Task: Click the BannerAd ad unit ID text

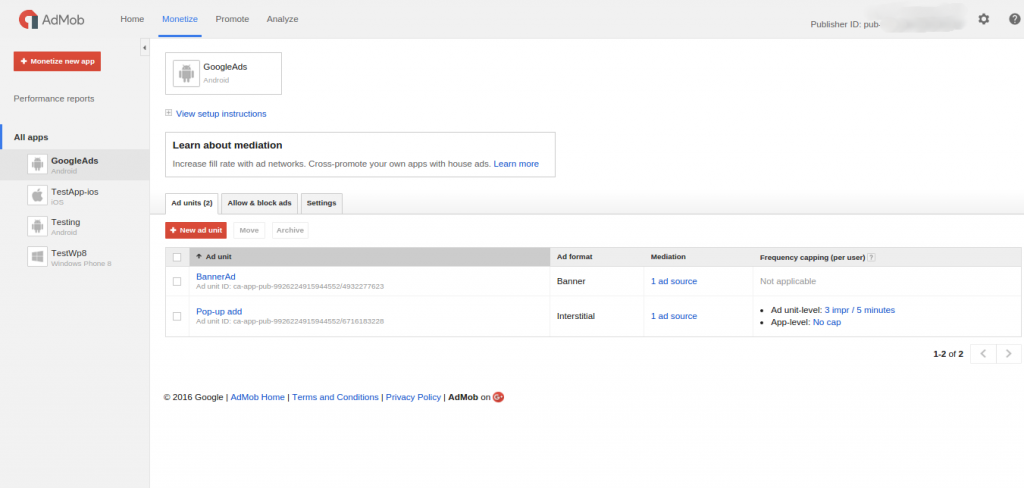Action: tap(290, 286)
